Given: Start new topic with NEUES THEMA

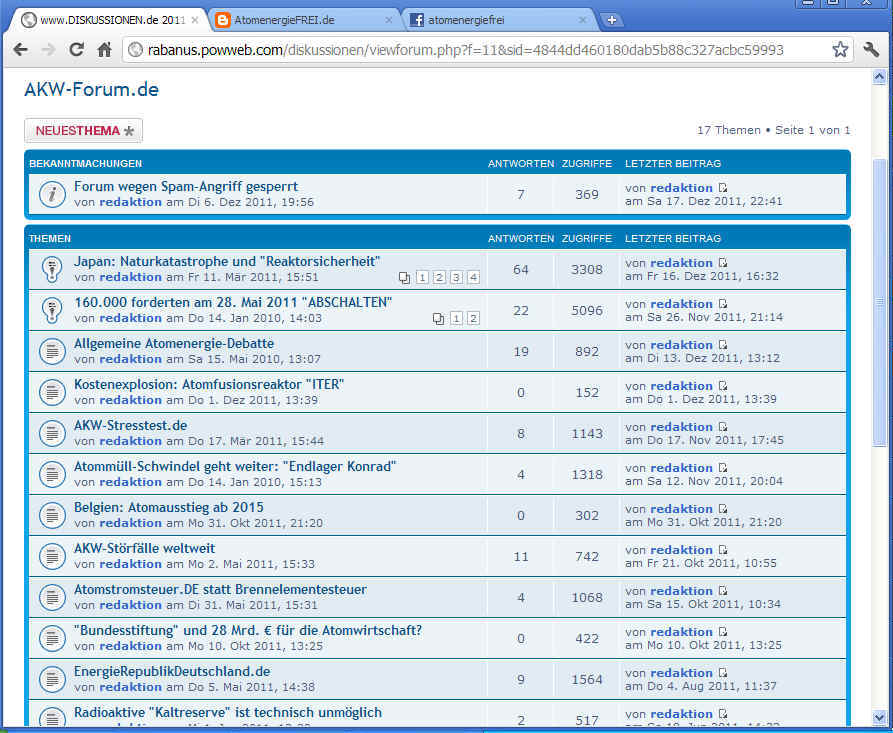Looking at the screenshot, I should pos(83,131).
